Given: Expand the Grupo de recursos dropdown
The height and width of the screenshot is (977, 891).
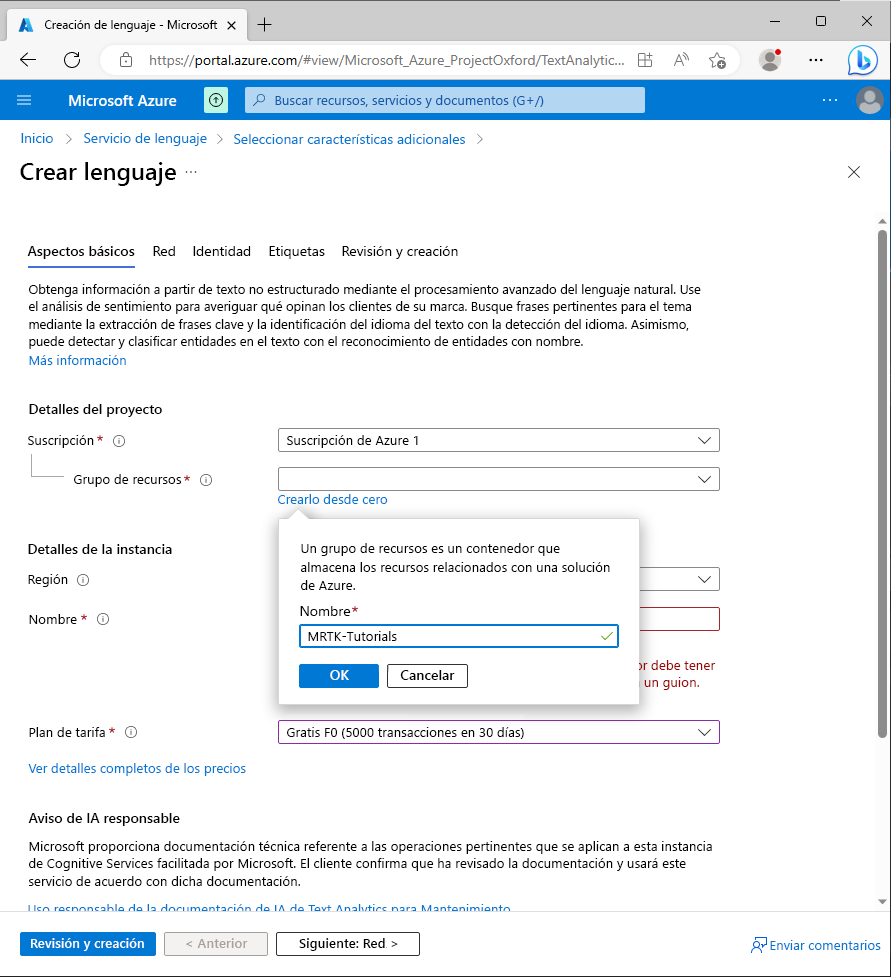Looking at the screenshot, I should [498, 479].
